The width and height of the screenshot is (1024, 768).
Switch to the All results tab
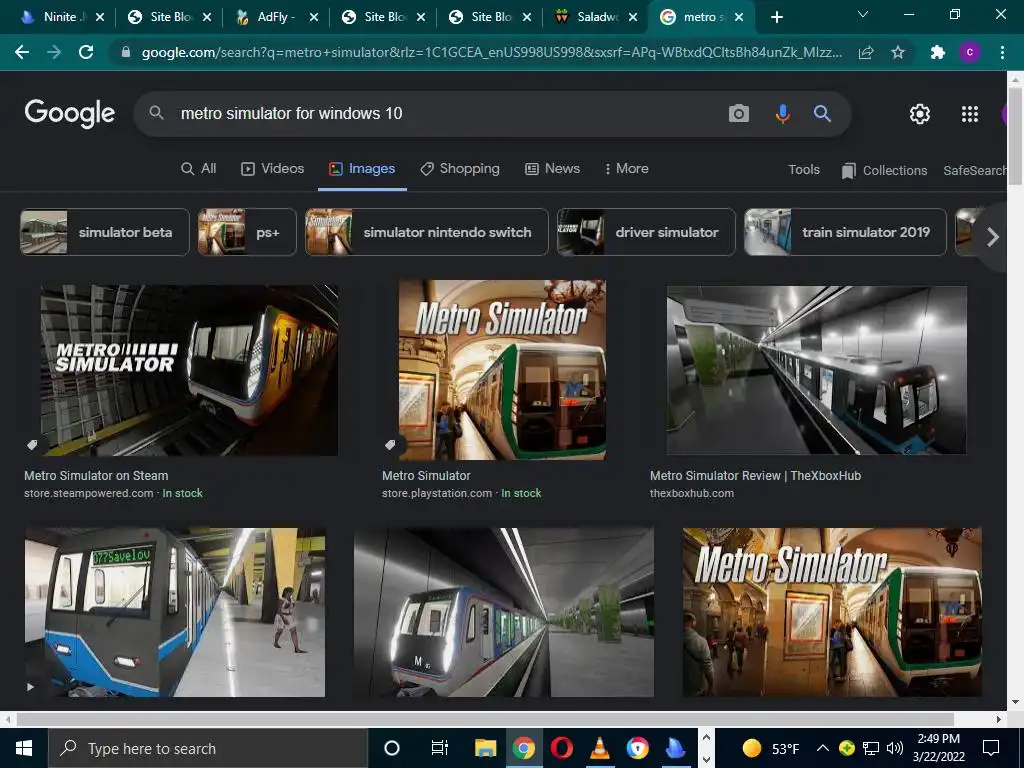(199, 168)
